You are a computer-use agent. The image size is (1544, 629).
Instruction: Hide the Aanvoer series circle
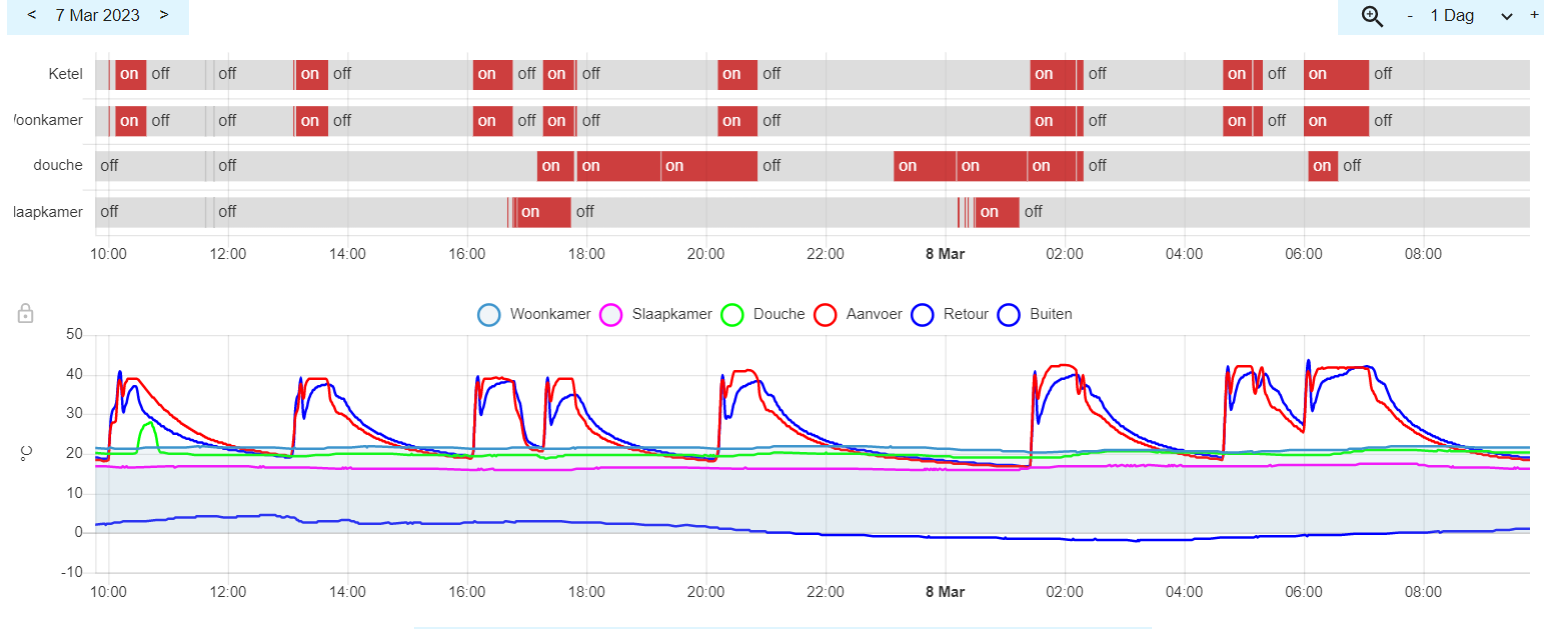tap(825, 315)
